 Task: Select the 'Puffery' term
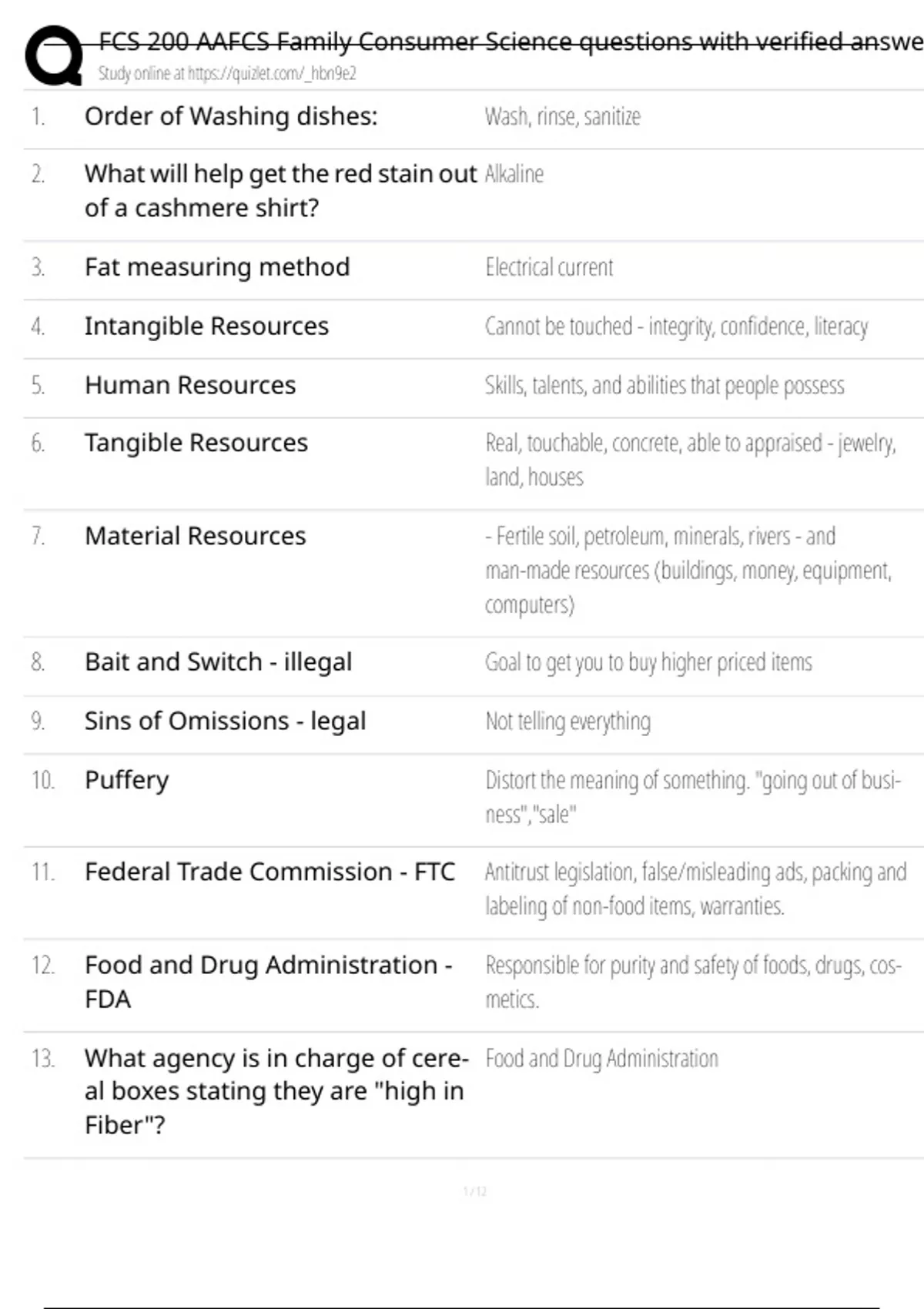coord(127,780)
